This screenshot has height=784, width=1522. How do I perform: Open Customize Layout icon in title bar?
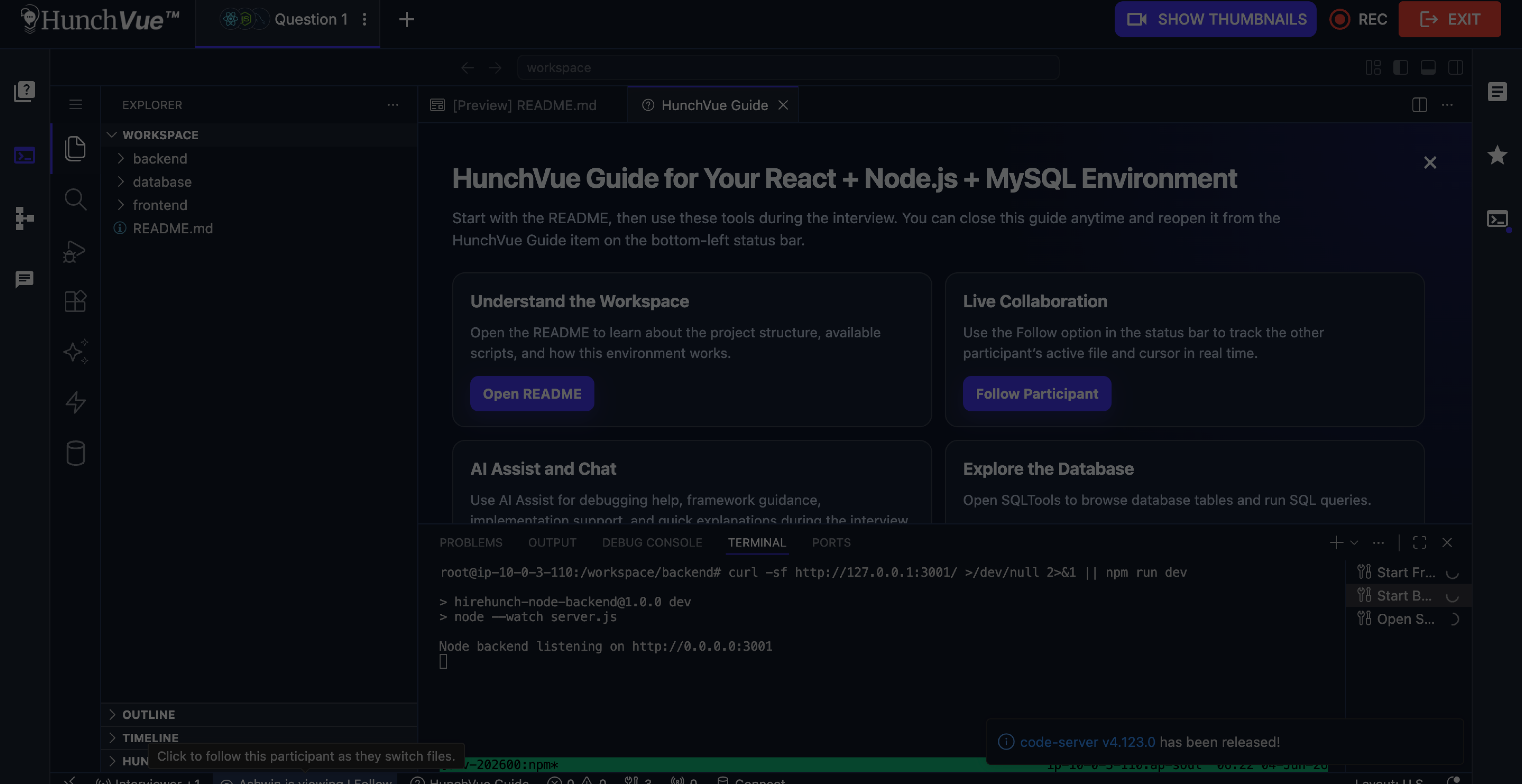pos(1373,68)
